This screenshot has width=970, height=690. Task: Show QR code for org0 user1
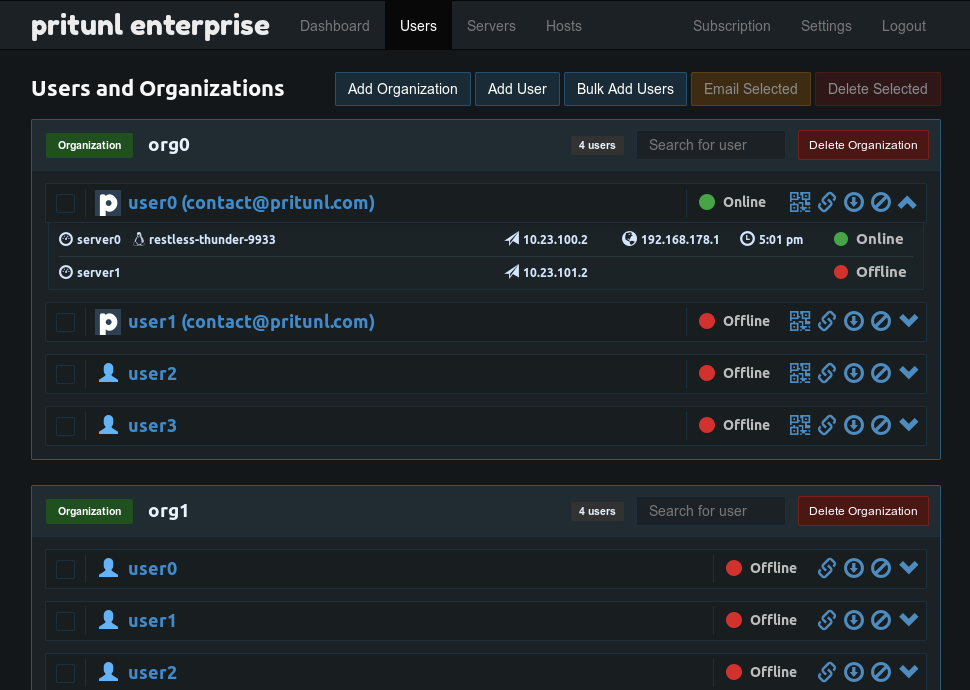[800, 321]
